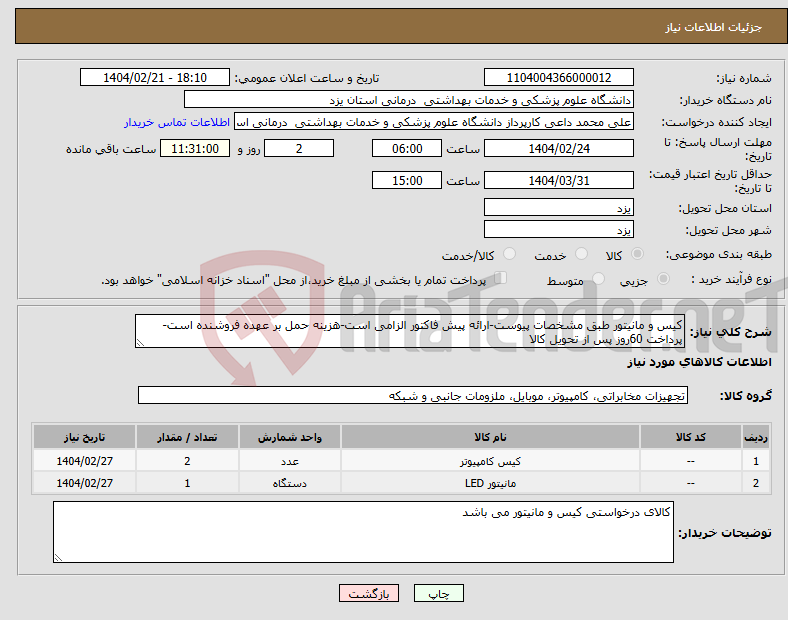
Task: Click the توضیحات خریدار textarea
Action: pyautogui.click(x=363, y=532)
